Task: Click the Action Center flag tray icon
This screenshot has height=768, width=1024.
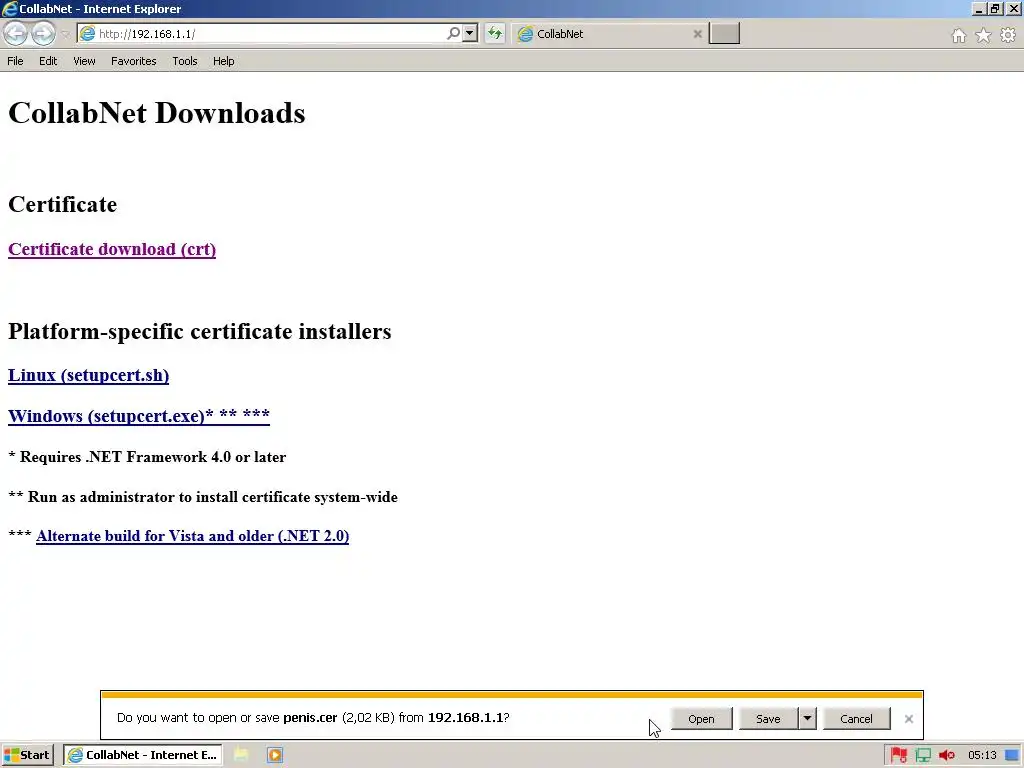Action: coord(899,755)
